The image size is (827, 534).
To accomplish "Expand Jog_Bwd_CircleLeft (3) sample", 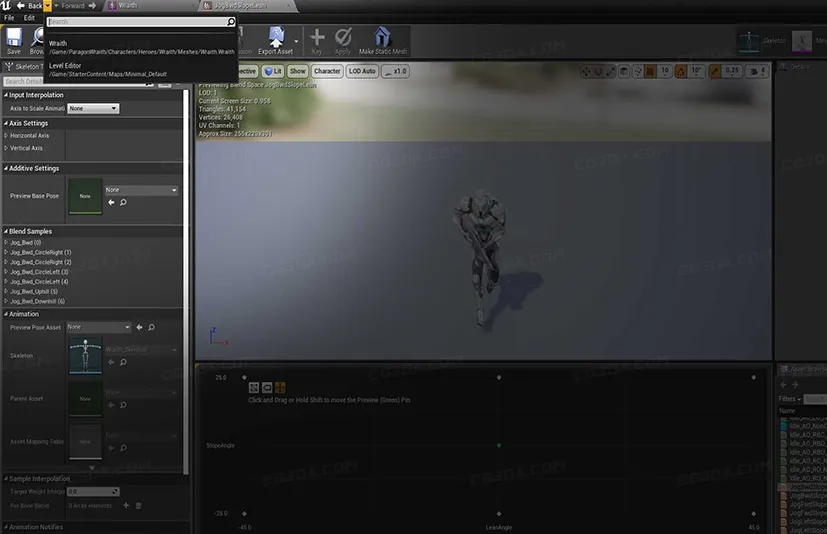I will click(6, 272).
